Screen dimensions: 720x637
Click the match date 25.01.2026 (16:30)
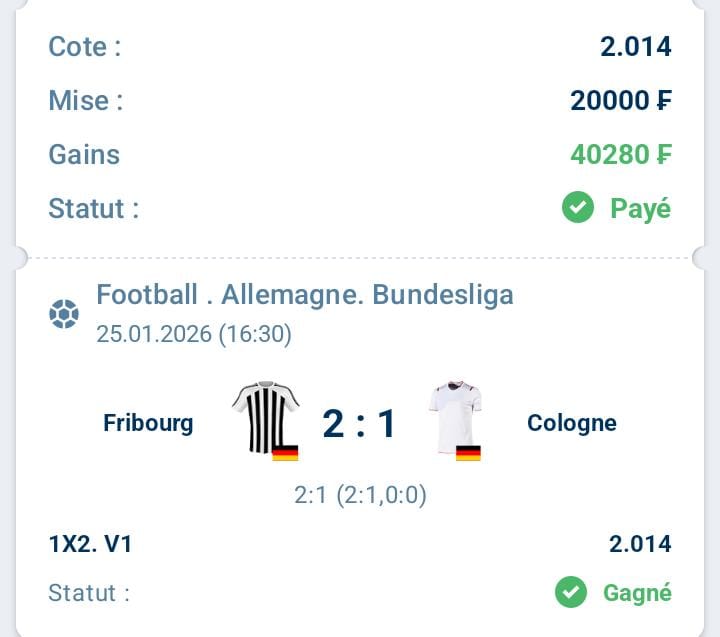[194, 334]
